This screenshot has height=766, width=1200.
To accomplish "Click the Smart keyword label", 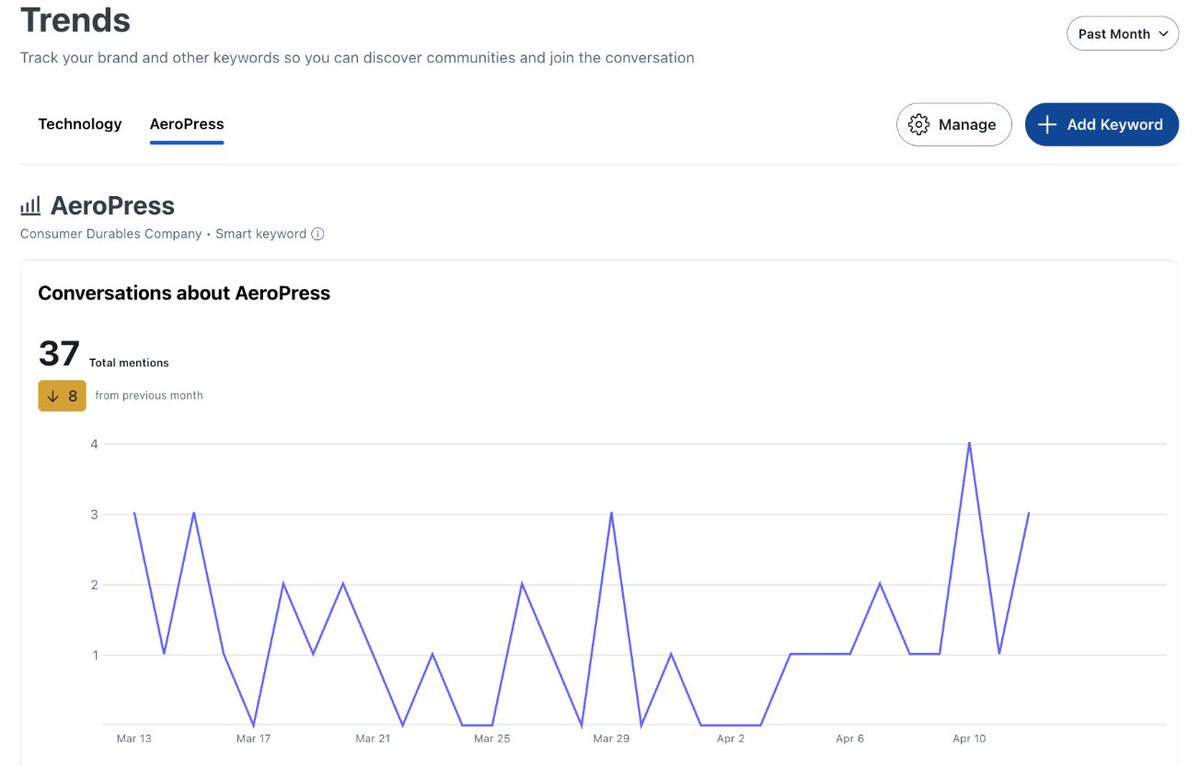I will [262, 233].
